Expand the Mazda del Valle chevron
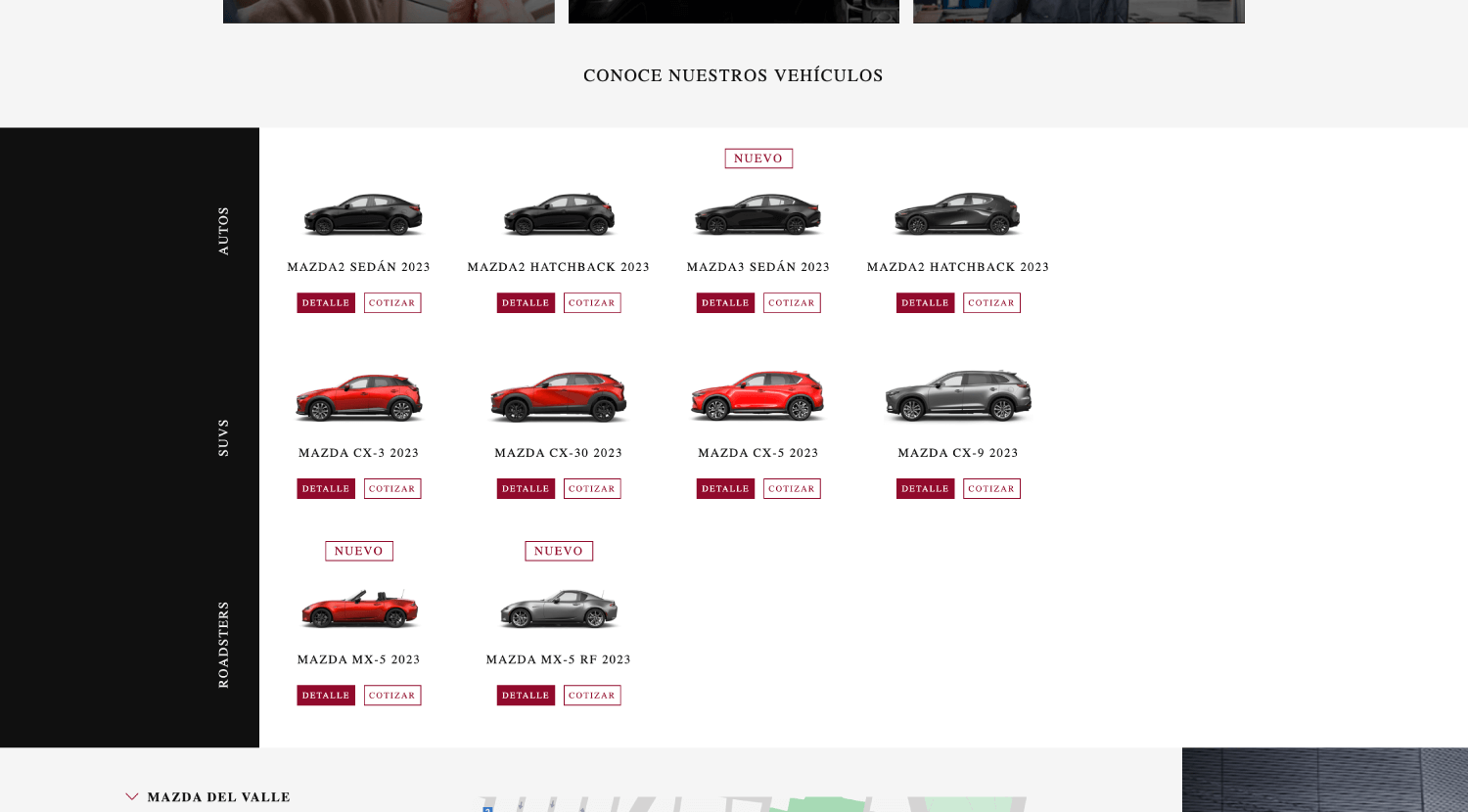 point(132,797)
